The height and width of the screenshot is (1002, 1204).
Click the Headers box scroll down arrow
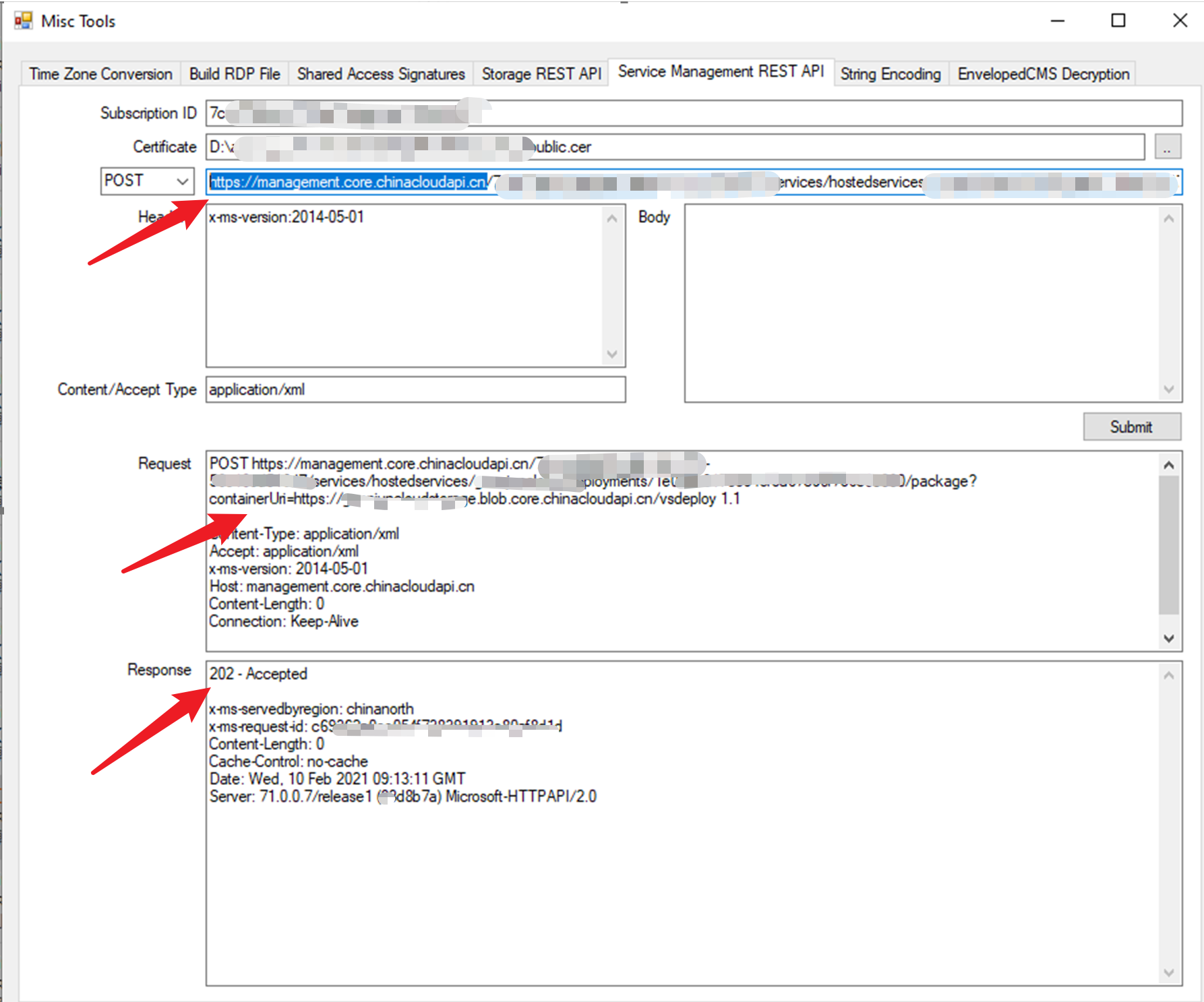[x=612, y=354]
